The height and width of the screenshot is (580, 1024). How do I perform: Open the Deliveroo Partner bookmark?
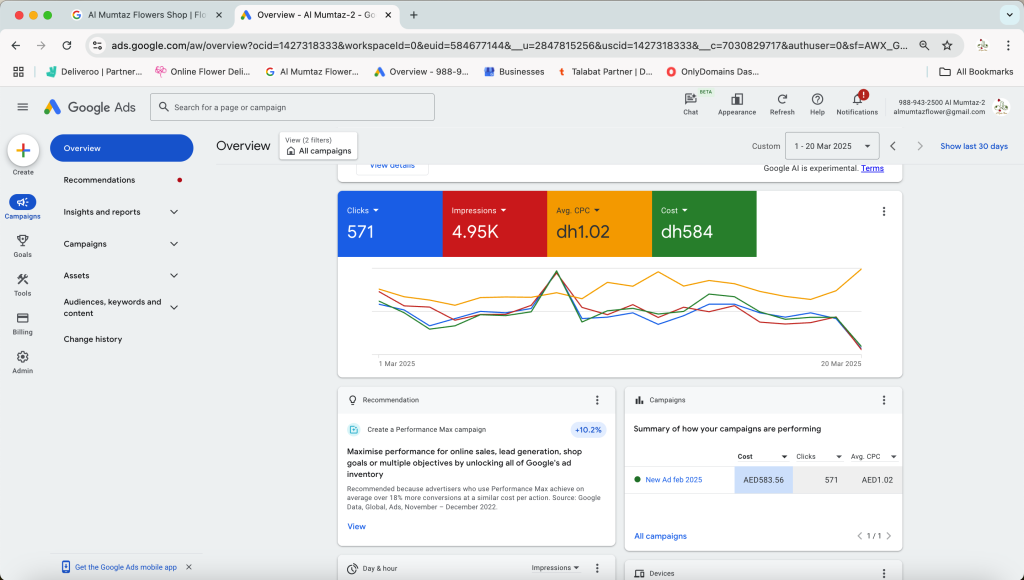(94, 72)
